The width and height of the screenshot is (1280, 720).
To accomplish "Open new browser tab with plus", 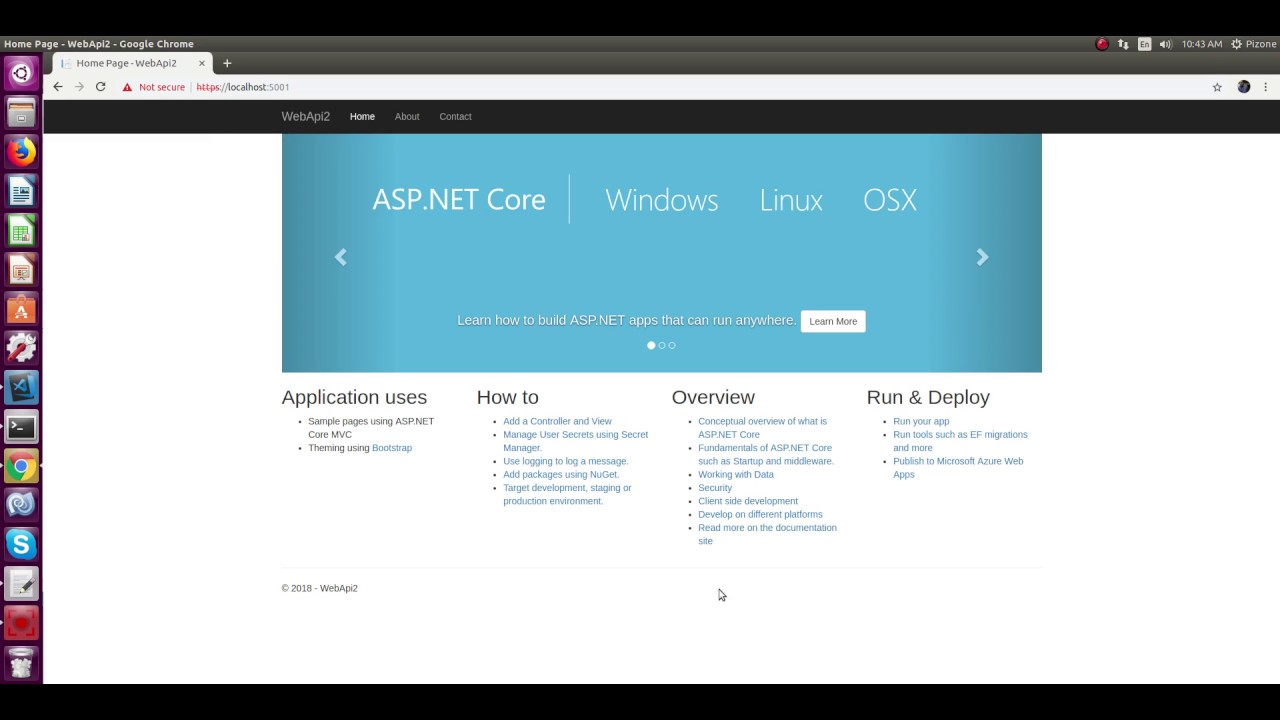I will [227, 63].
